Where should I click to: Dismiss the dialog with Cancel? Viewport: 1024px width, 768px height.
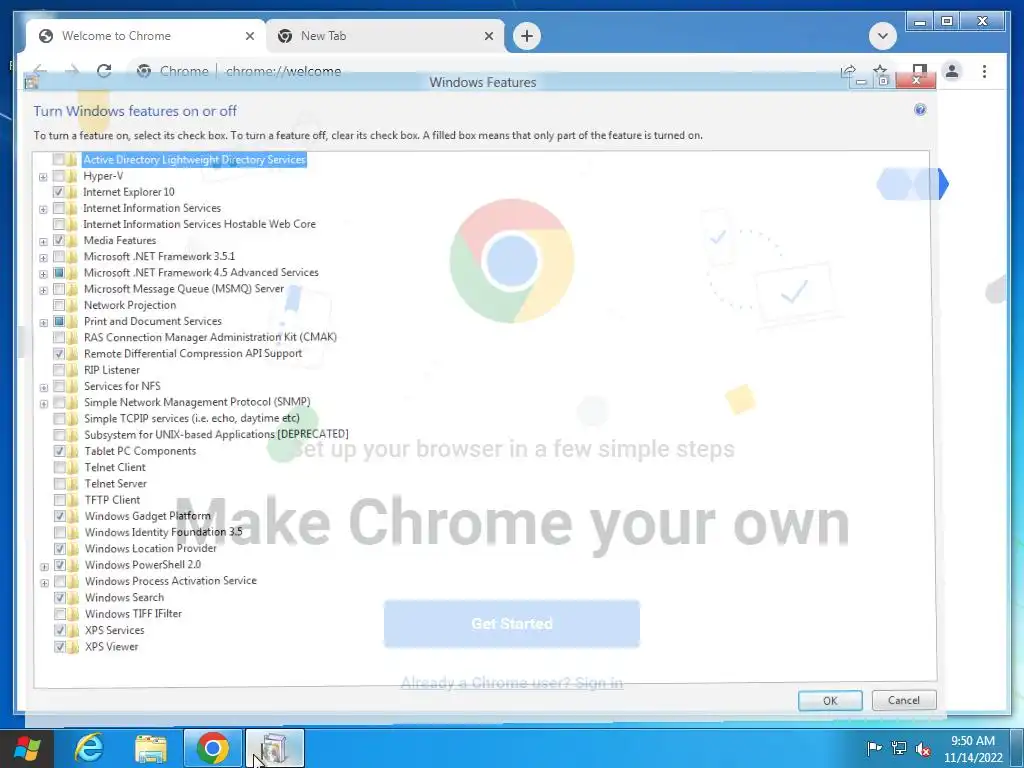tap(903, 700)
